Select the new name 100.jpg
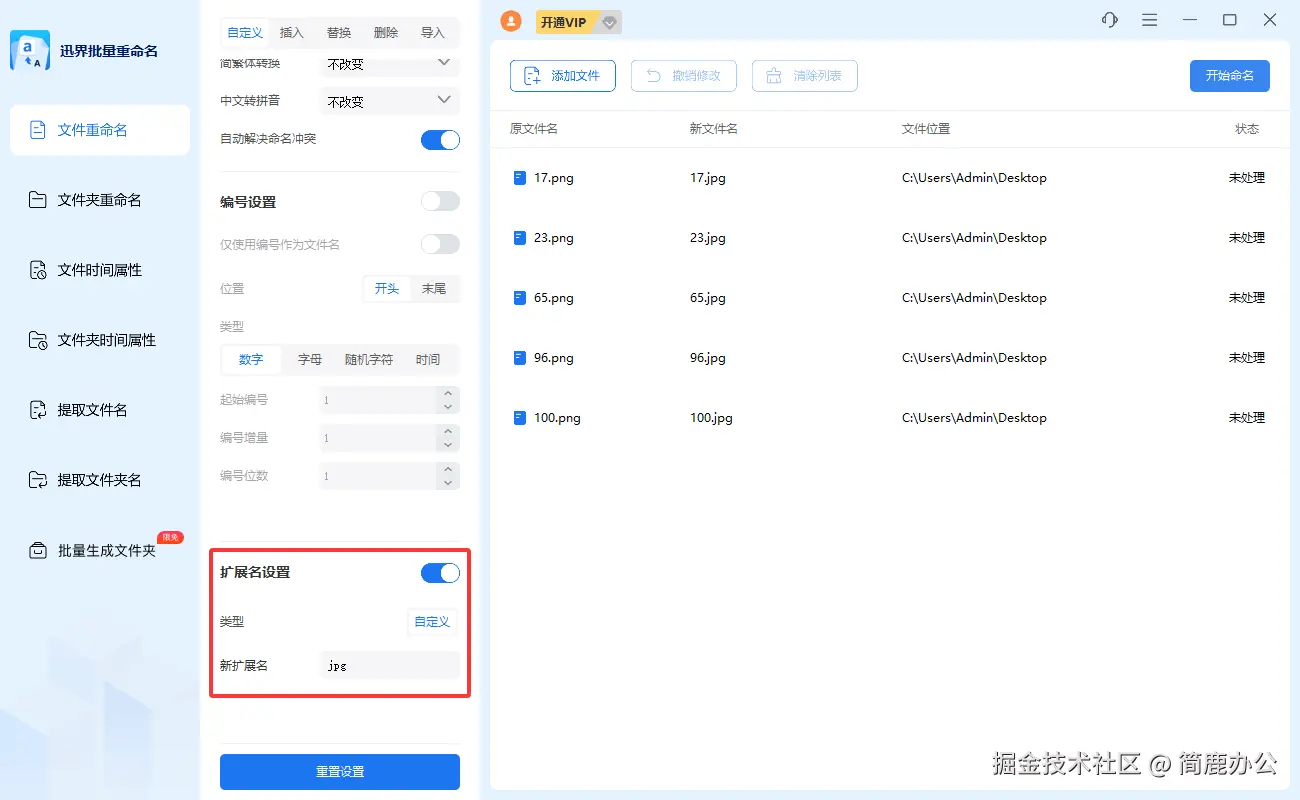1300x800 pixels. coord(711,418)
